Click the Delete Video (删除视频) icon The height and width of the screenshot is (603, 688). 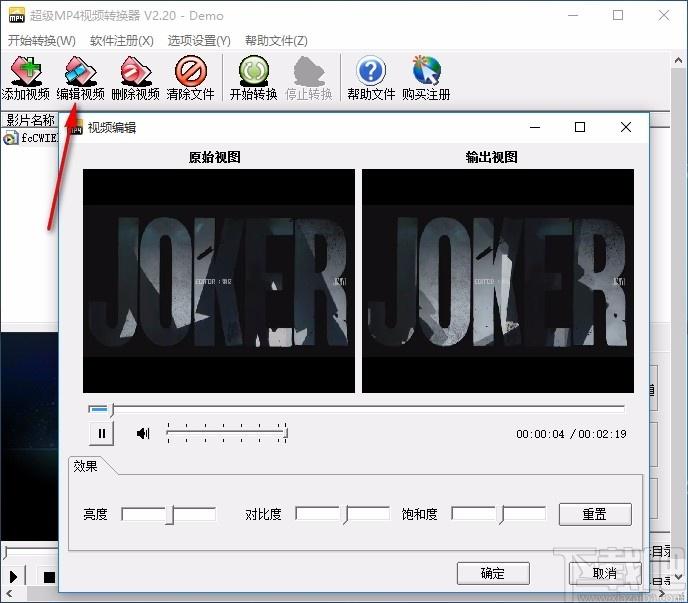point(136,78)
